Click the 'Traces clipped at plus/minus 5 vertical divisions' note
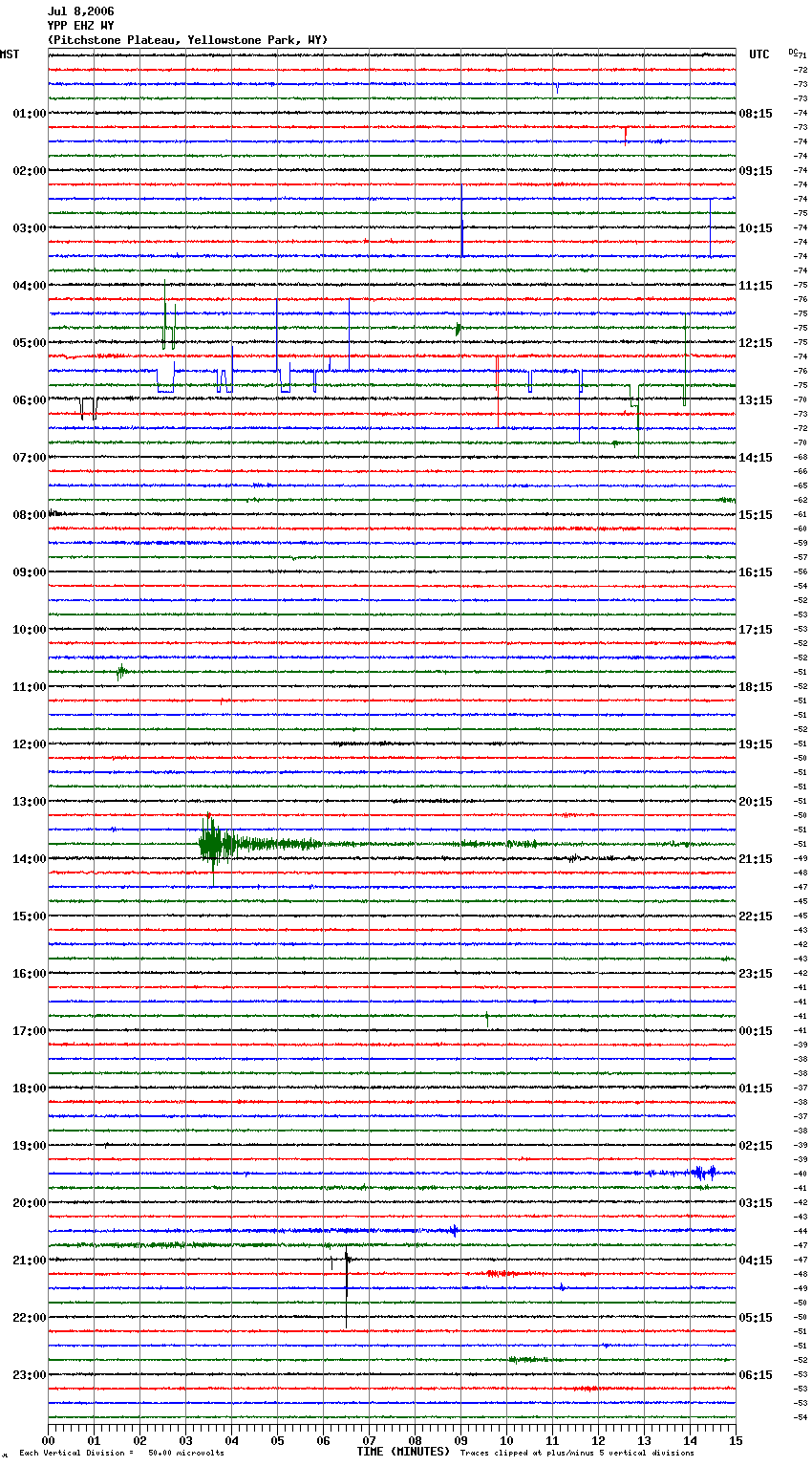The image size is (812, 1466). tap(577, 1454)
